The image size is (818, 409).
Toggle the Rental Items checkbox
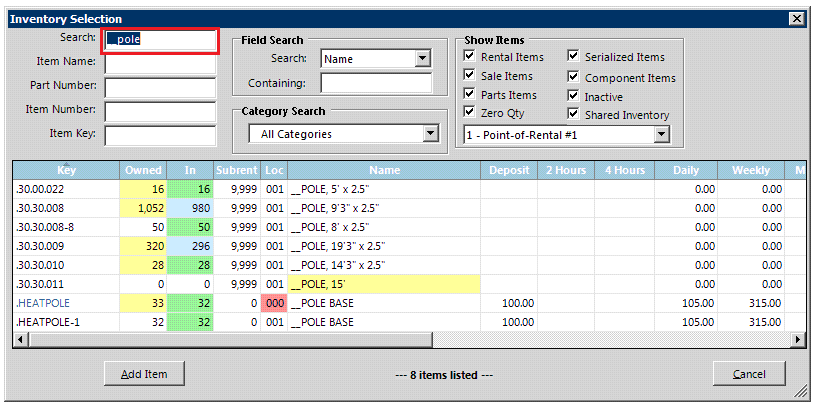pos(470,58)
